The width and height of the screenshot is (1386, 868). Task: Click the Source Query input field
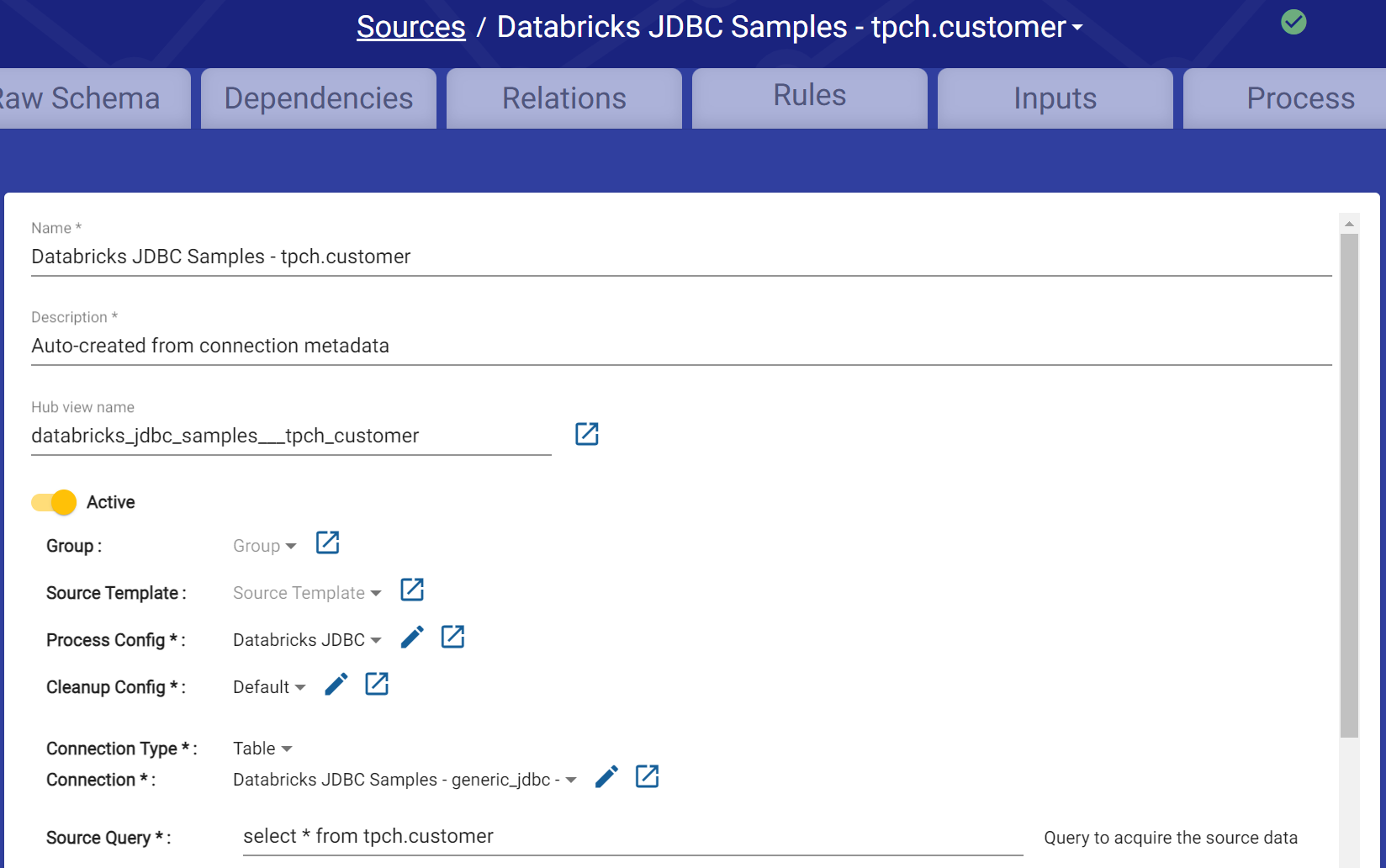(632, 837)
